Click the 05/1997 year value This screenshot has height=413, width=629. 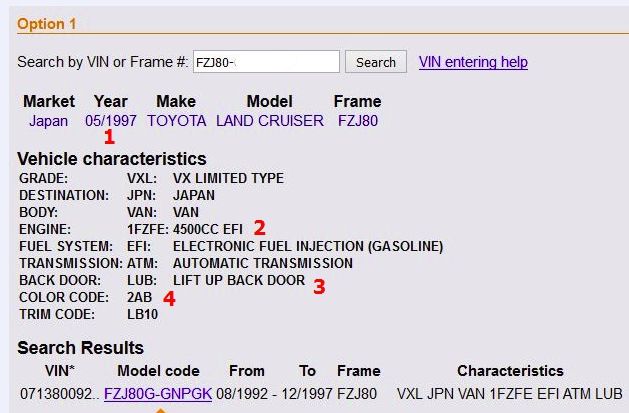110,121
